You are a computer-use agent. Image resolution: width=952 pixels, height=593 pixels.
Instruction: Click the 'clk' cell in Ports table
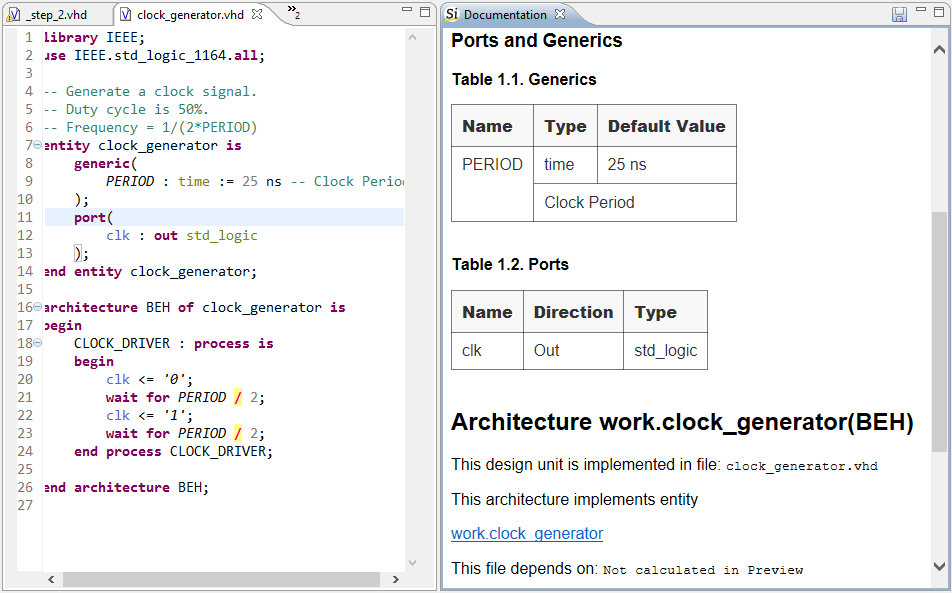click(x=488, y=351)
